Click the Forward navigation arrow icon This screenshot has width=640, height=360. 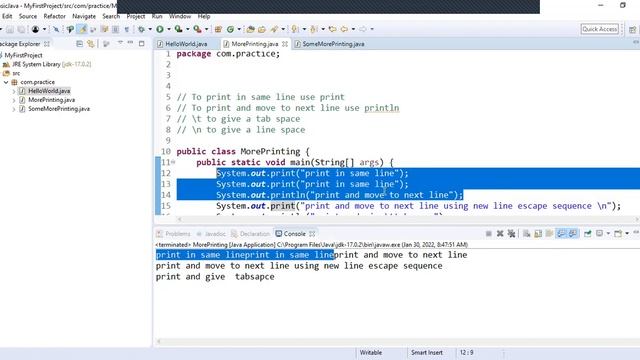362,29
